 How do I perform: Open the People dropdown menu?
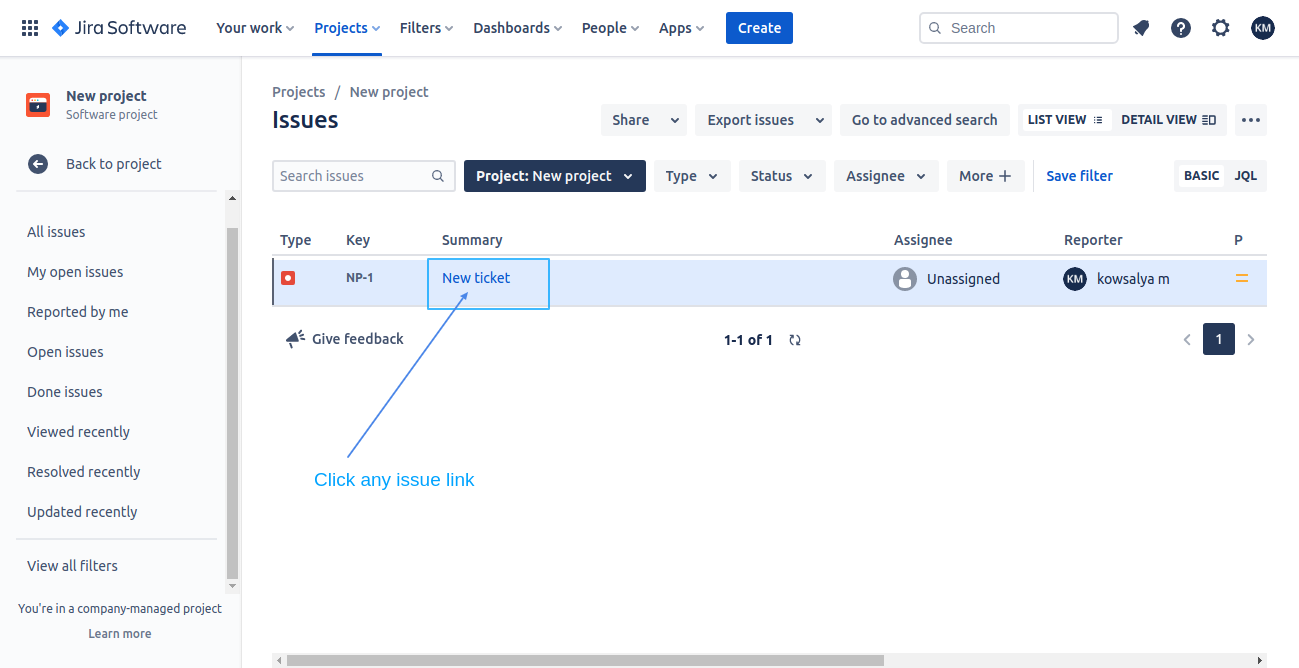click(x=610, y=28)
